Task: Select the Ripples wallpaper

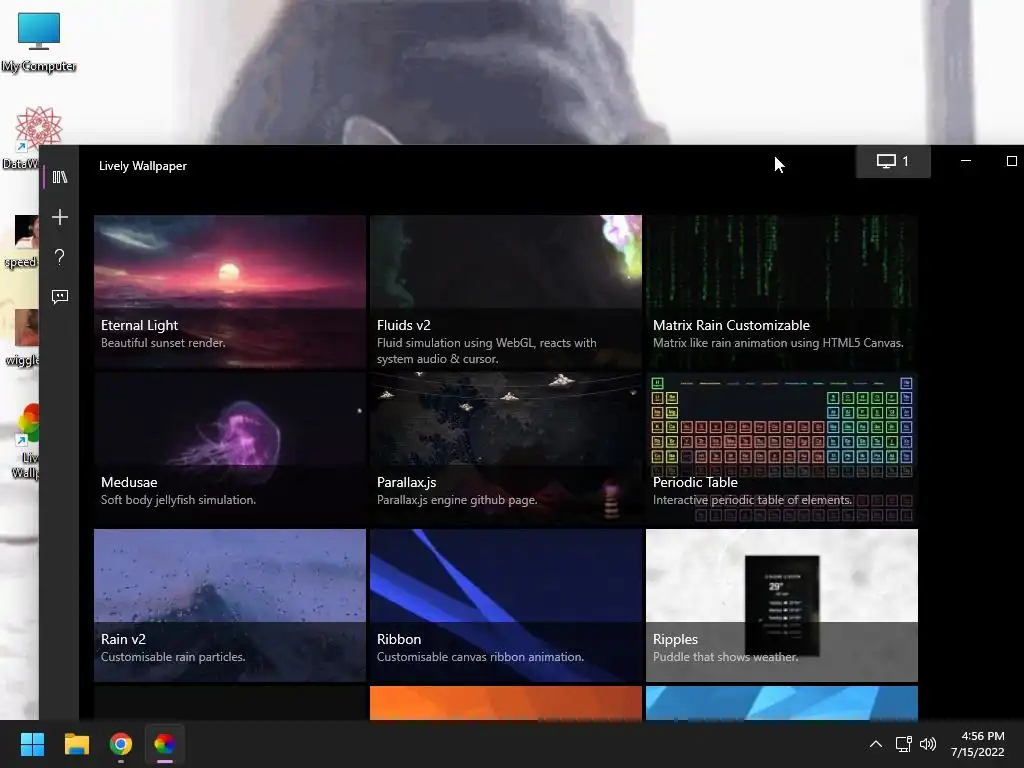Action: pyautogui.click(x=782, y=605)
